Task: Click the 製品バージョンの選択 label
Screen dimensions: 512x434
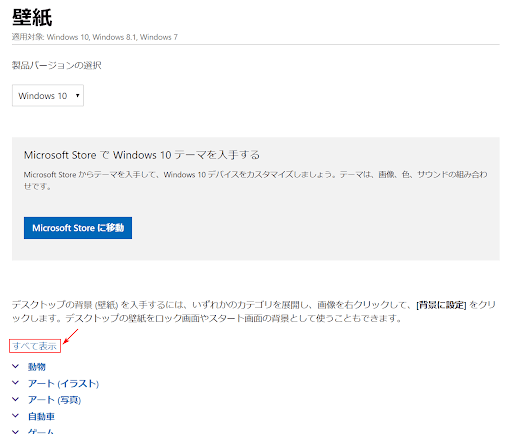Action: pyautogui.click(x=57, y=65)
